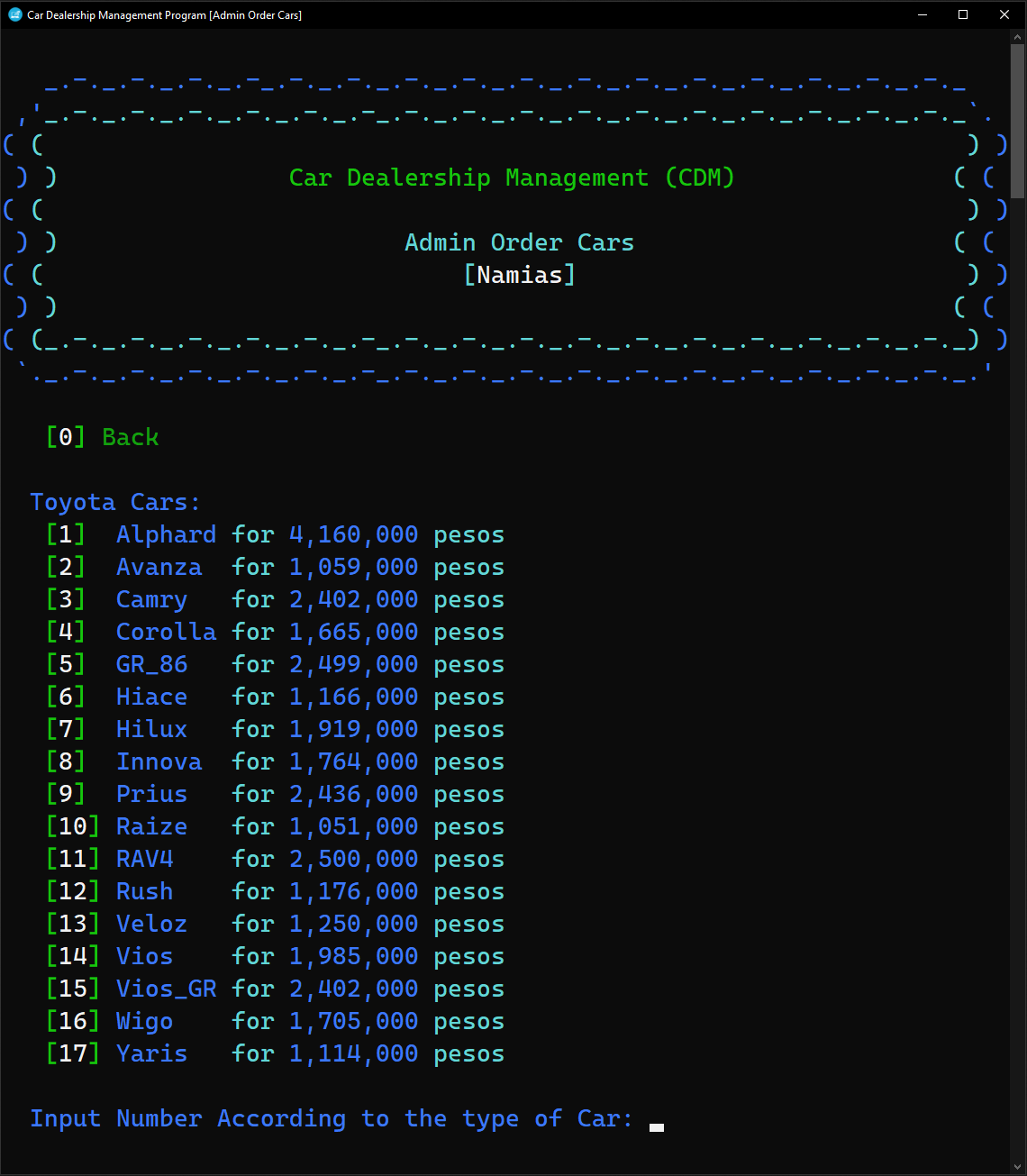
Task: Click the Rush row option [12]
Action: coord(275,891)
